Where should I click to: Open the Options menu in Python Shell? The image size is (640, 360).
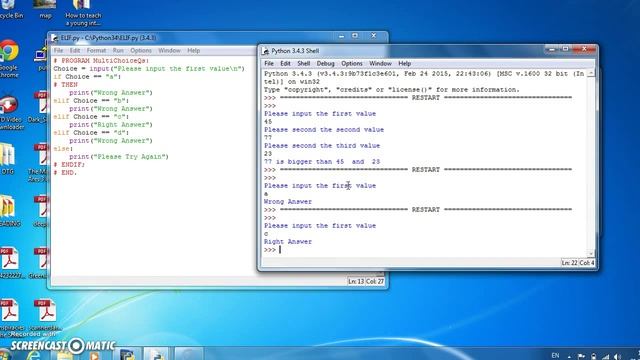click(352, 64)
